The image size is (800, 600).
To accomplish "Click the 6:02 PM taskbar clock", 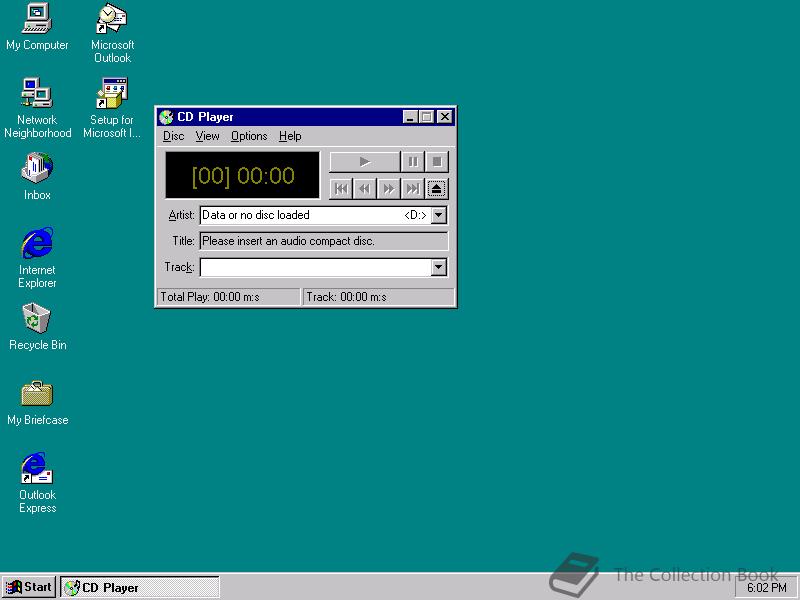I will point(766,588).
